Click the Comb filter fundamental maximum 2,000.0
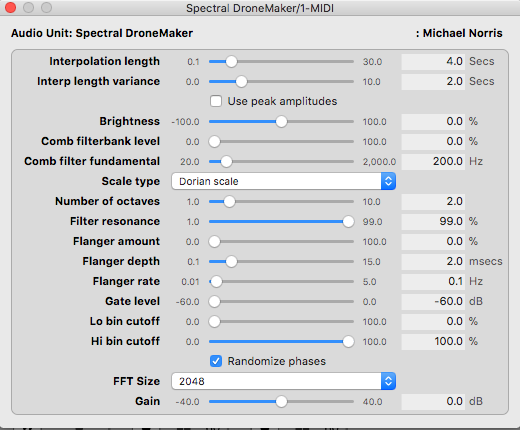Viewport: 520px width, 430px height. pos(379,162)
